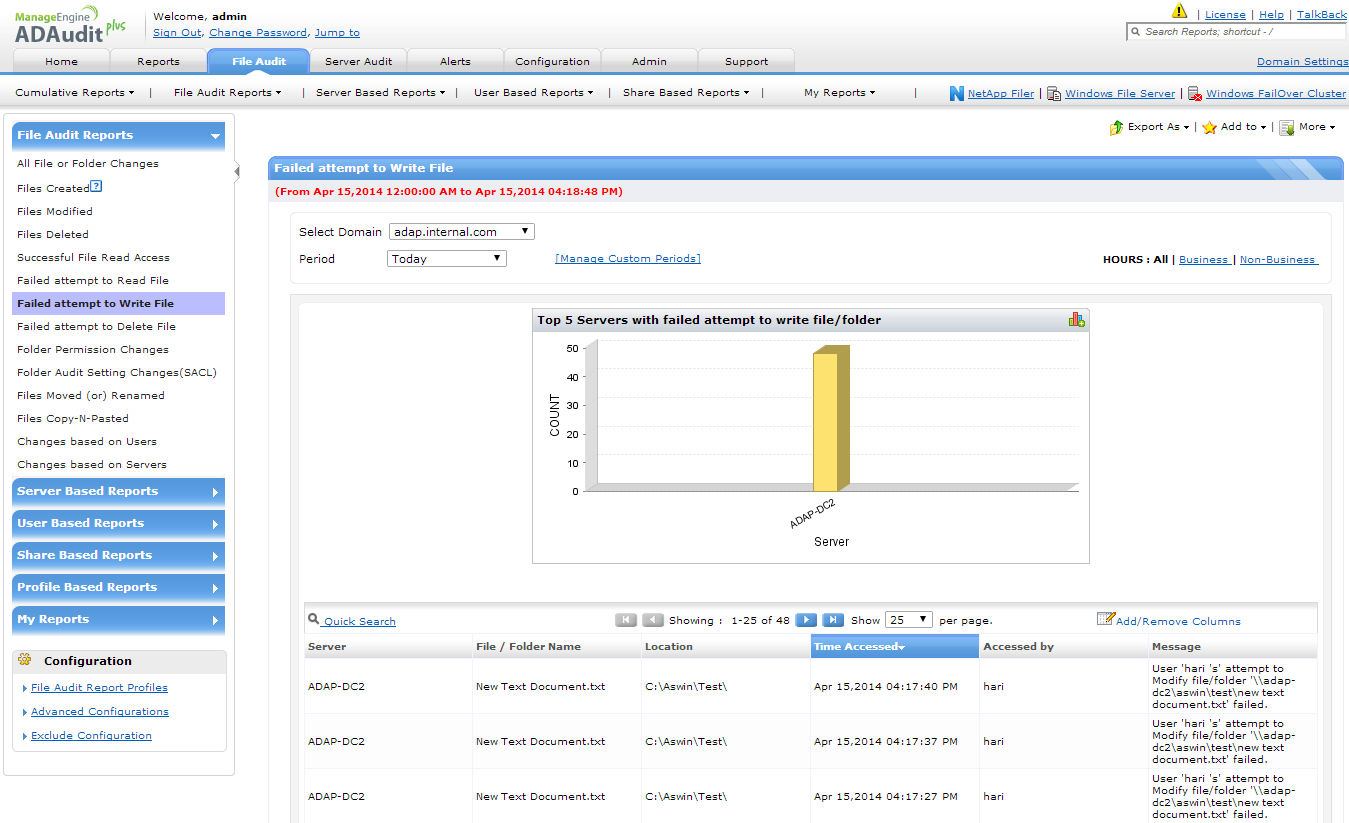Click the chart type icon on graph

(1076, 319)
